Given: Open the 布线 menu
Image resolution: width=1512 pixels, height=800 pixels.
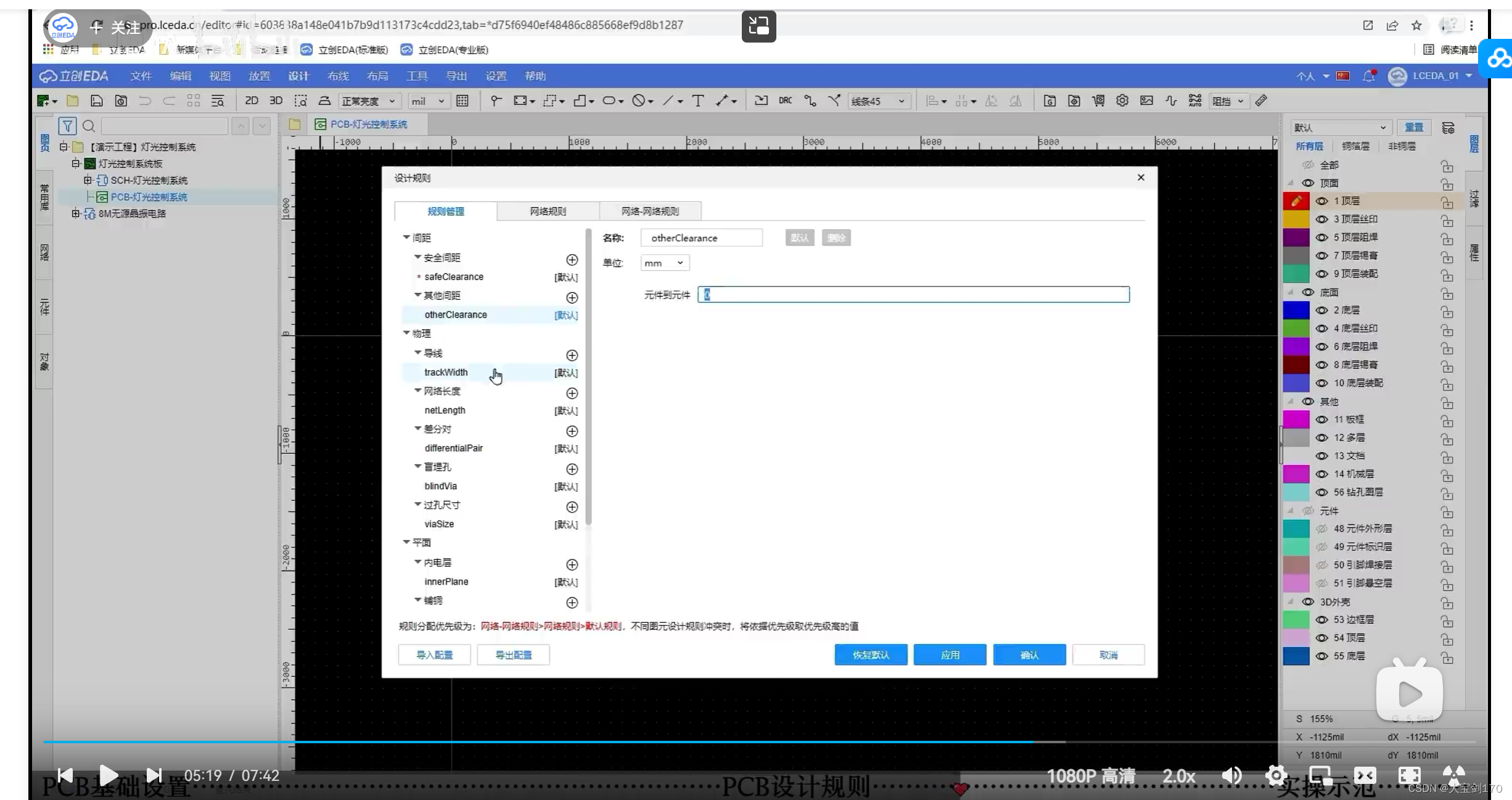Looking at the screenshot, I should 337,76.
